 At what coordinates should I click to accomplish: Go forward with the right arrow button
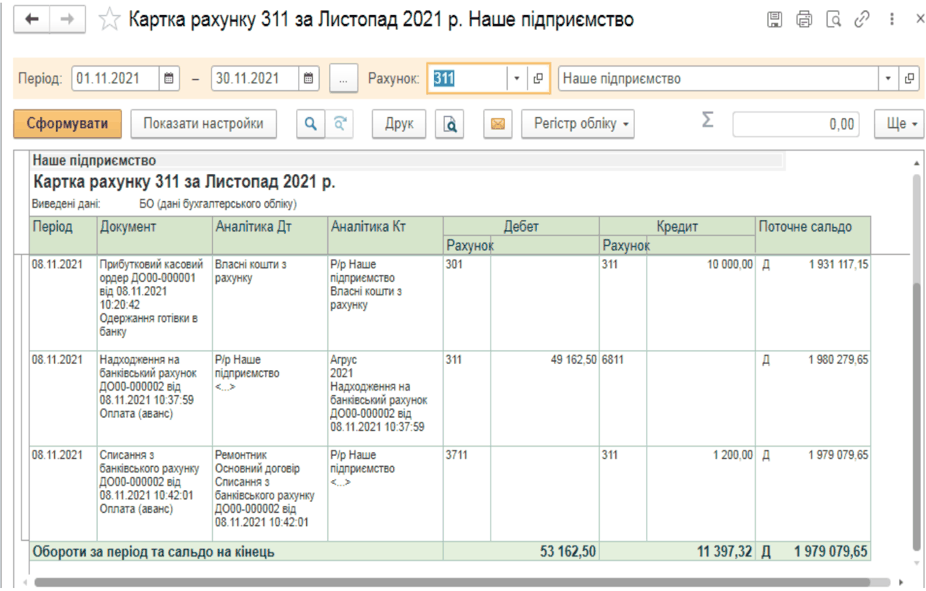coord(67,19)
